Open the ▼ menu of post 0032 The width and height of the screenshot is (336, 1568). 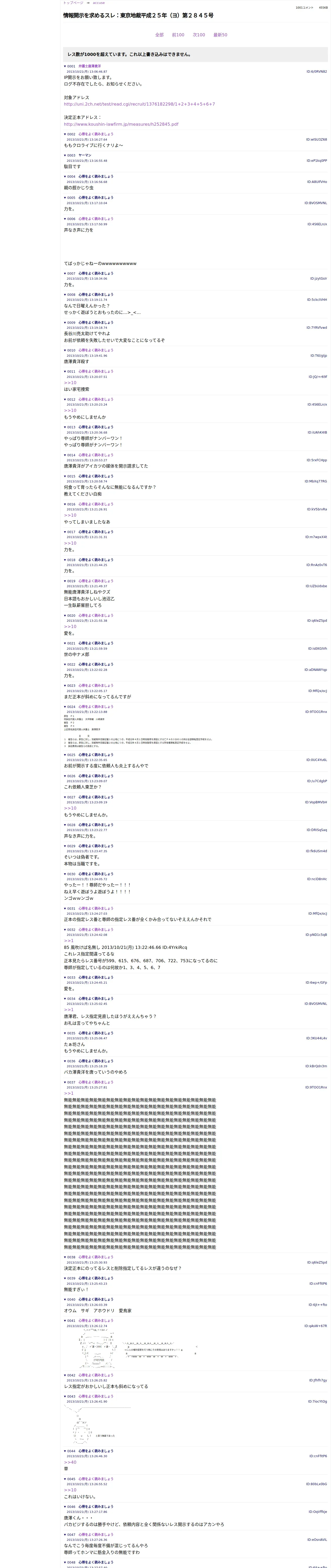(65, 930)
